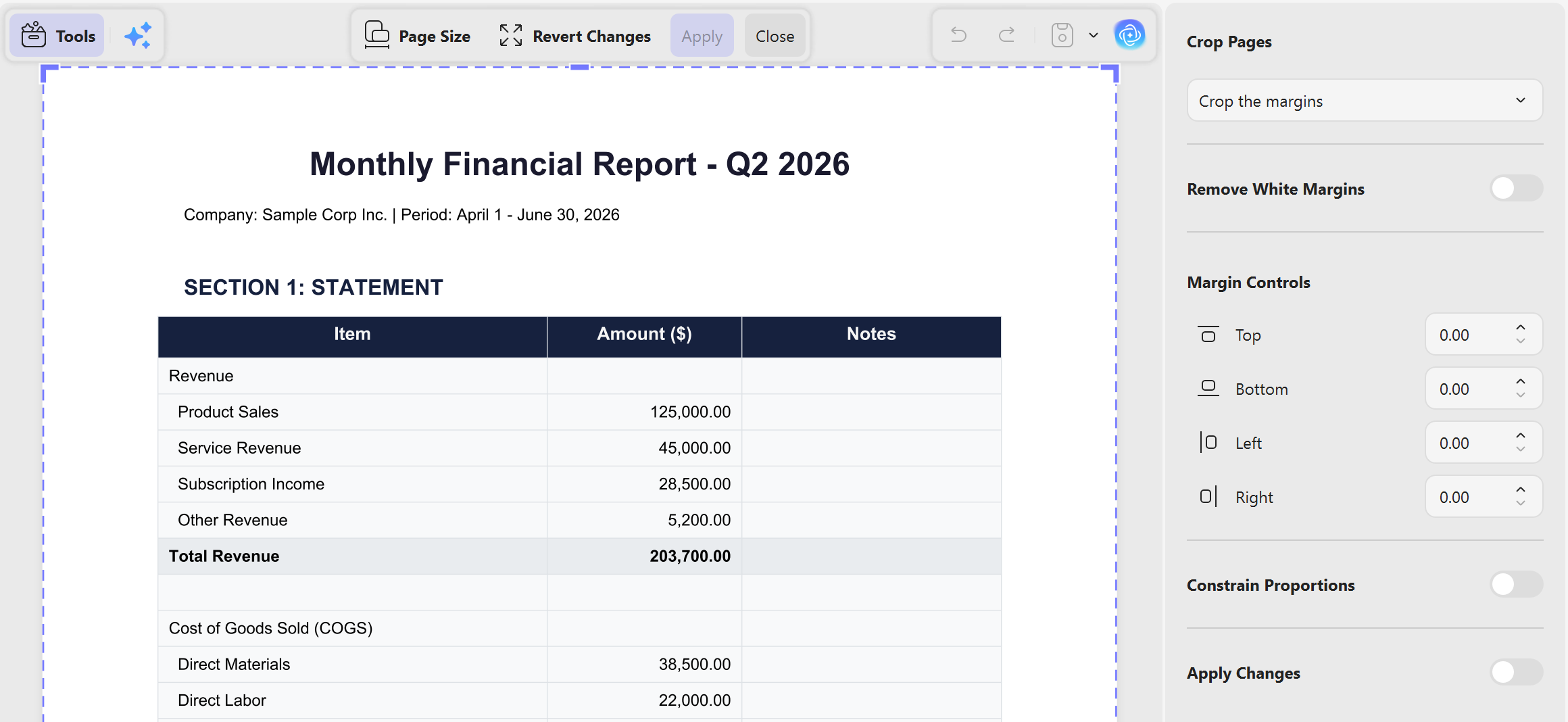
Task: Increase the Left margin value
Action: tap(1521, 435)
